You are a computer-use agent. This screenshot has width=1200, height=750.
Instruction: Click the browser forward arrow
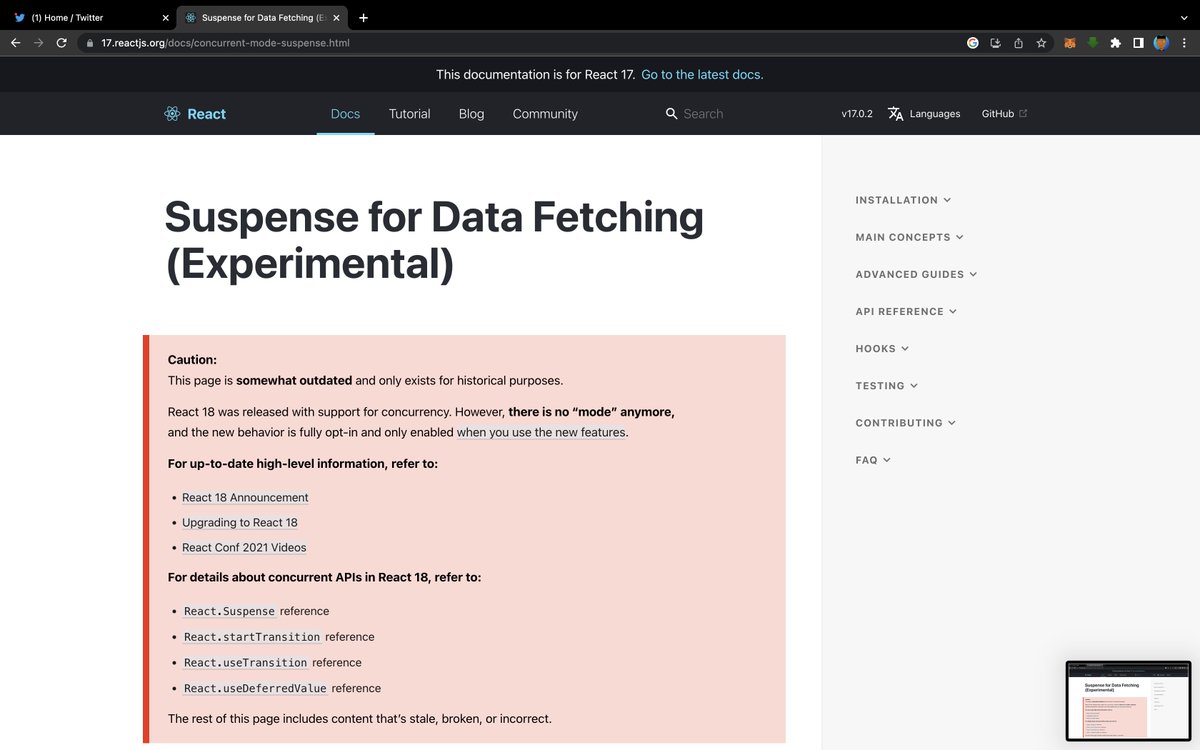pos(38,43)
